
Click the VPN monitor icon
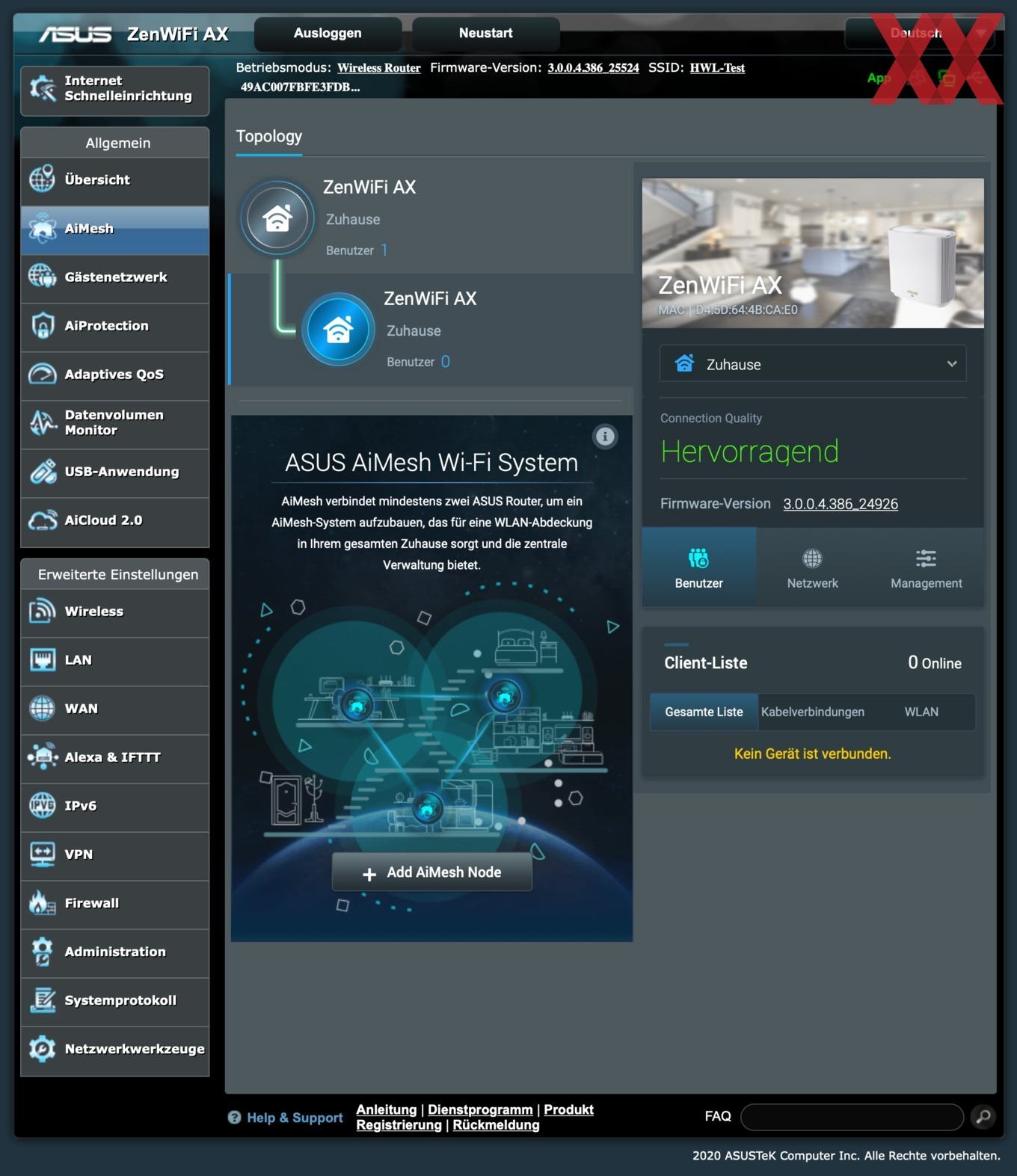(42, 854)
